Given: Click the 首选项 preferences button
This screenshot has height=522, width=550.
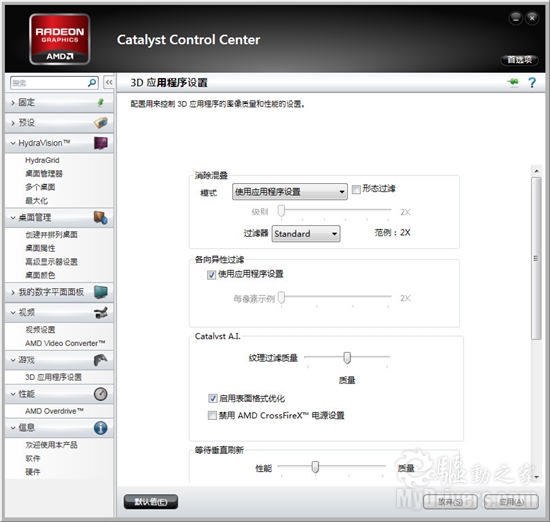Looking at the screenshot, I should click(x=519, y=60).
